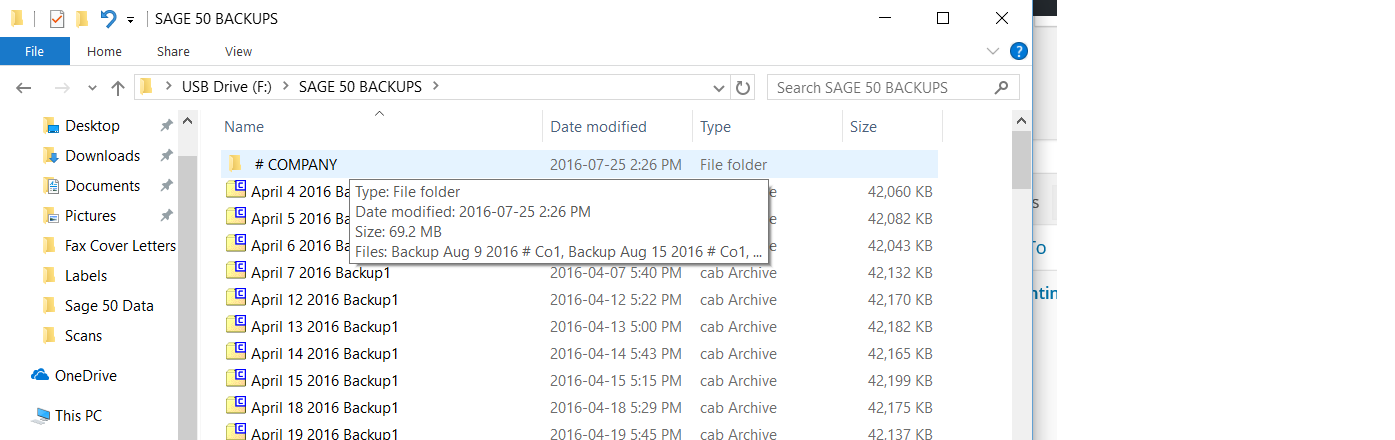
Task: Switch to the Share ribbon tab
Action: [x=173, y=51]
